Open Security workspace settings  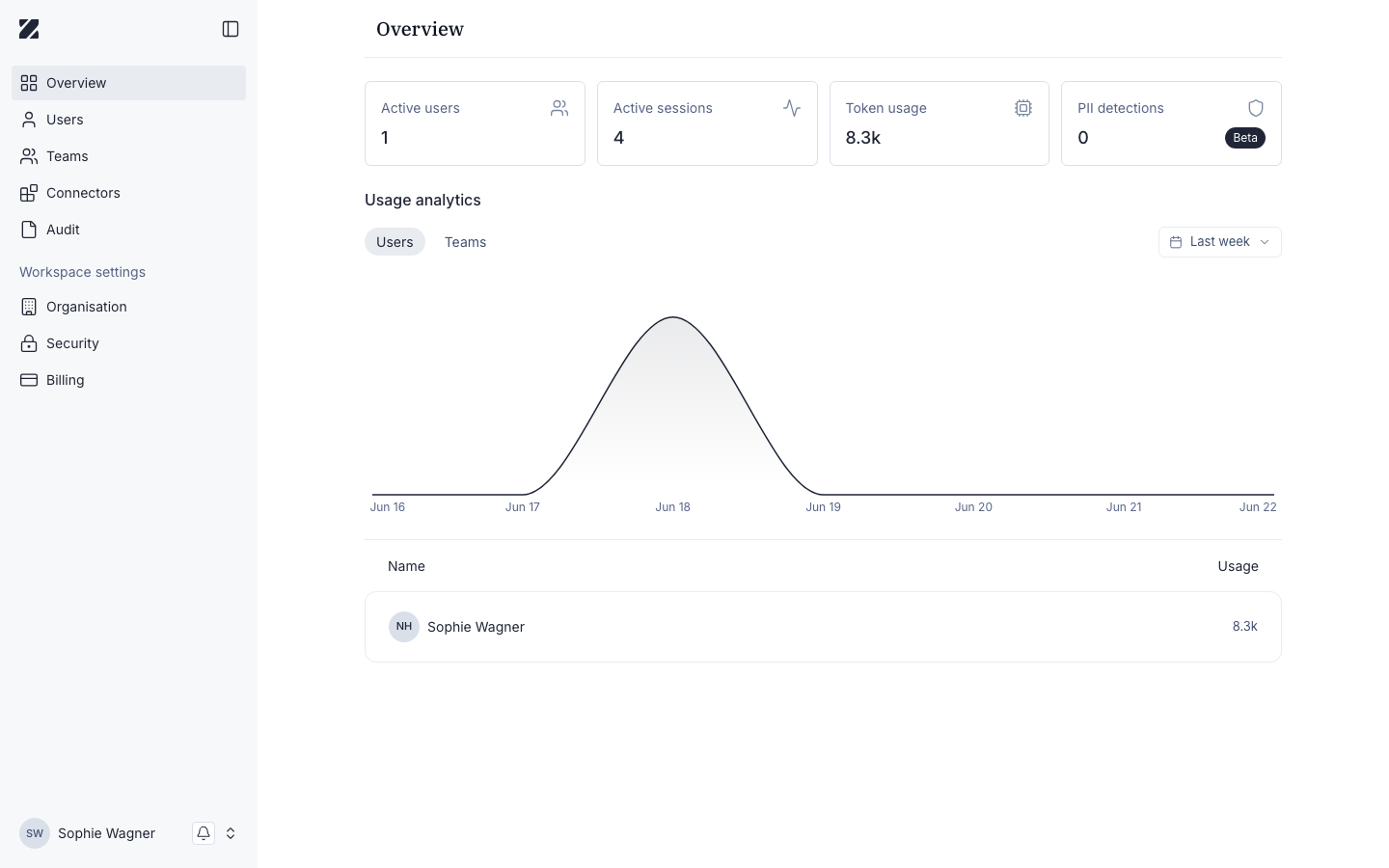pyautogui.click(x=128, y=343)
